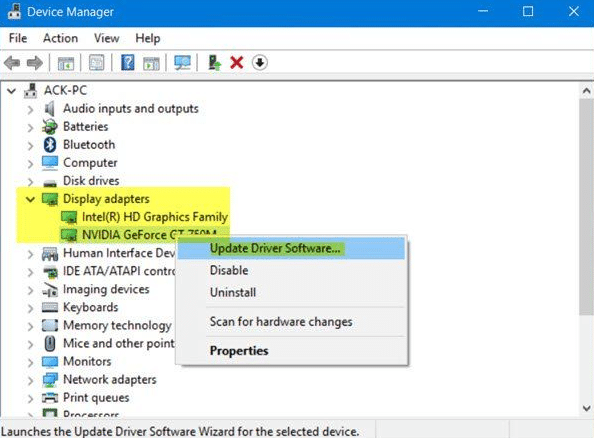Expand Audio inputs and outputs chevron
594x438 pixels.
(x=31, y=110)
